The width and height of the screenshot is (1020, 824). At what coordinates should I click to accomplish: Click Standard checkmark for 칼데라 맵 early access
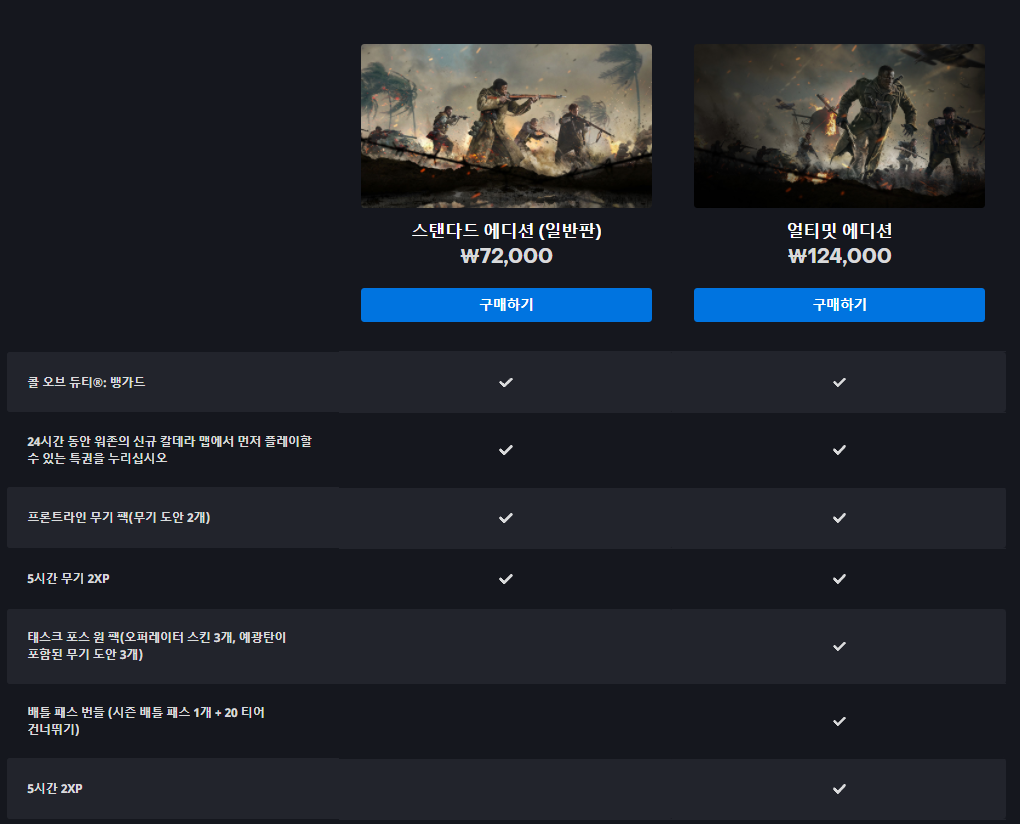pos(506,450)
